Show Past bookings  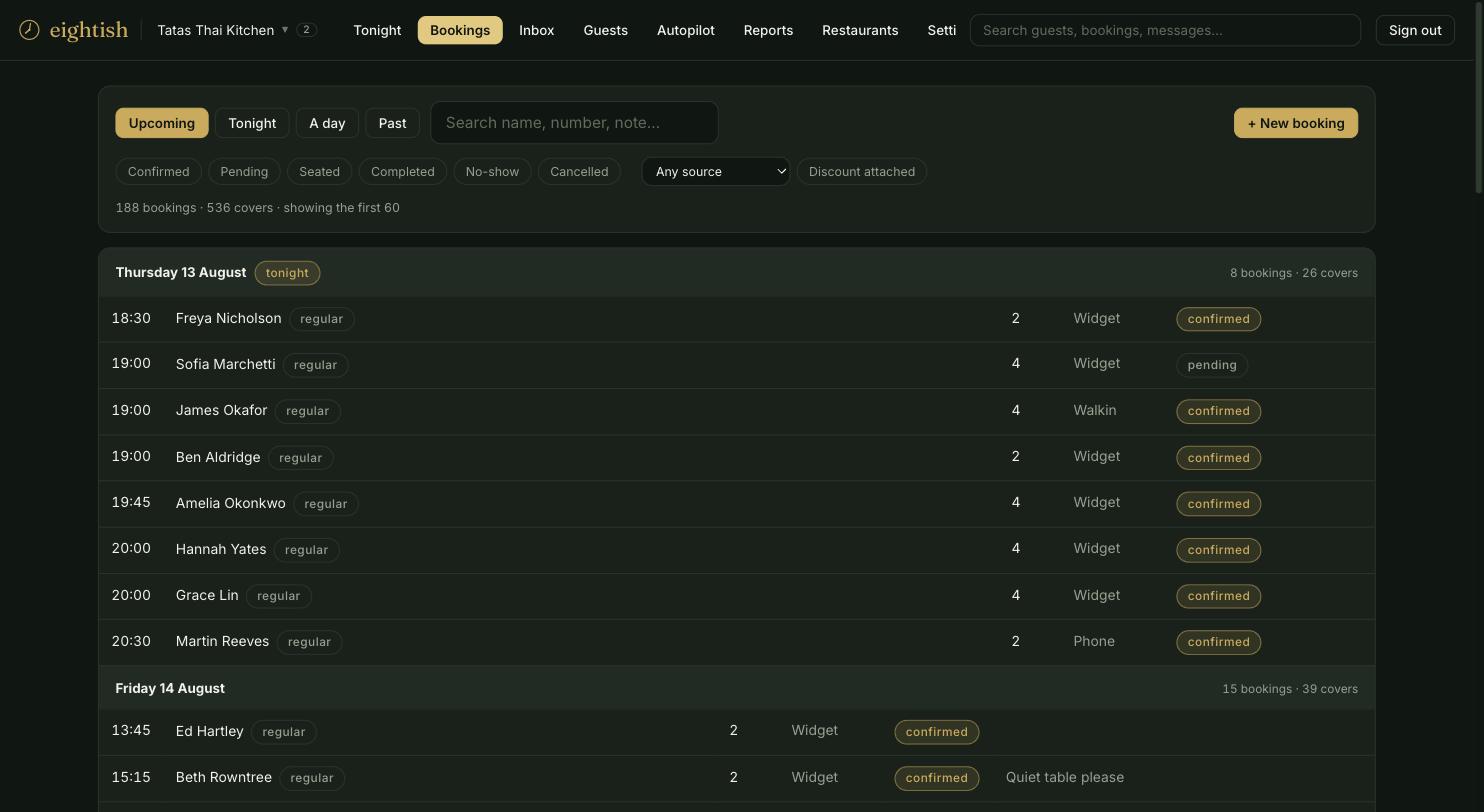tap(392, 123)
